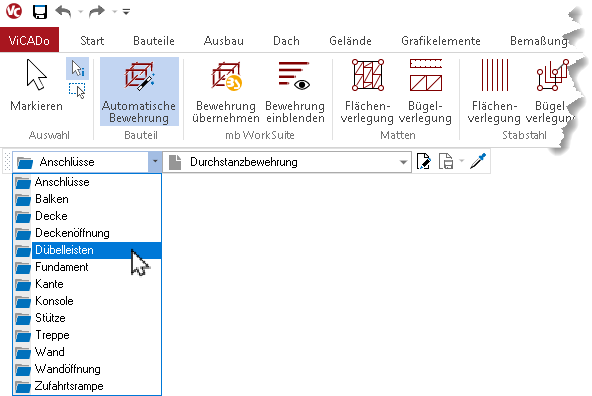The image size is (592, 396).
Task: Choose Matten Bügelverlegung
Action: point(425,91)
